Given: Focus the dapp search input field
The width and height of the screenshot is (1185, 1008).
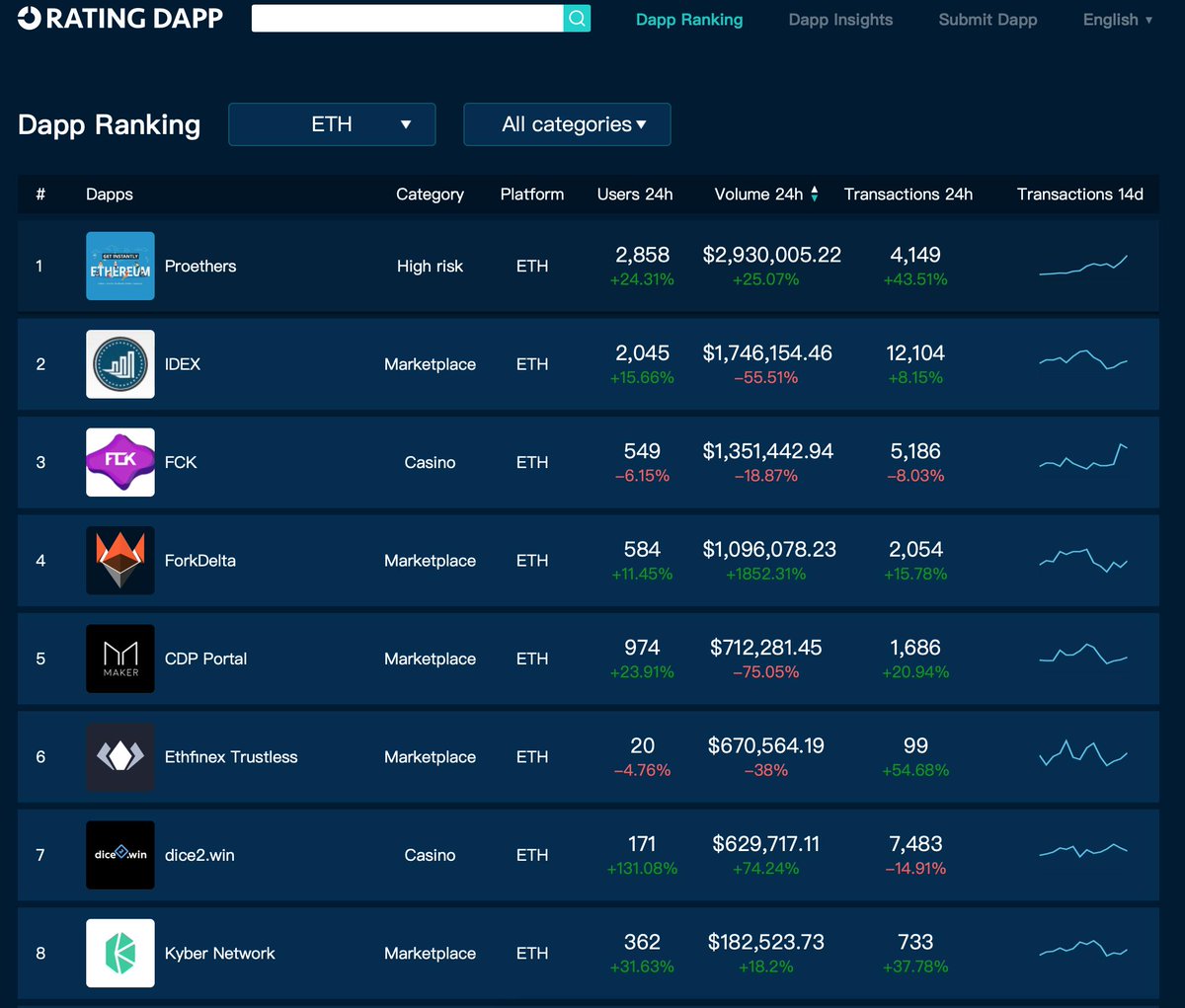Looking at the screenshot, I should tap(408, 18).
